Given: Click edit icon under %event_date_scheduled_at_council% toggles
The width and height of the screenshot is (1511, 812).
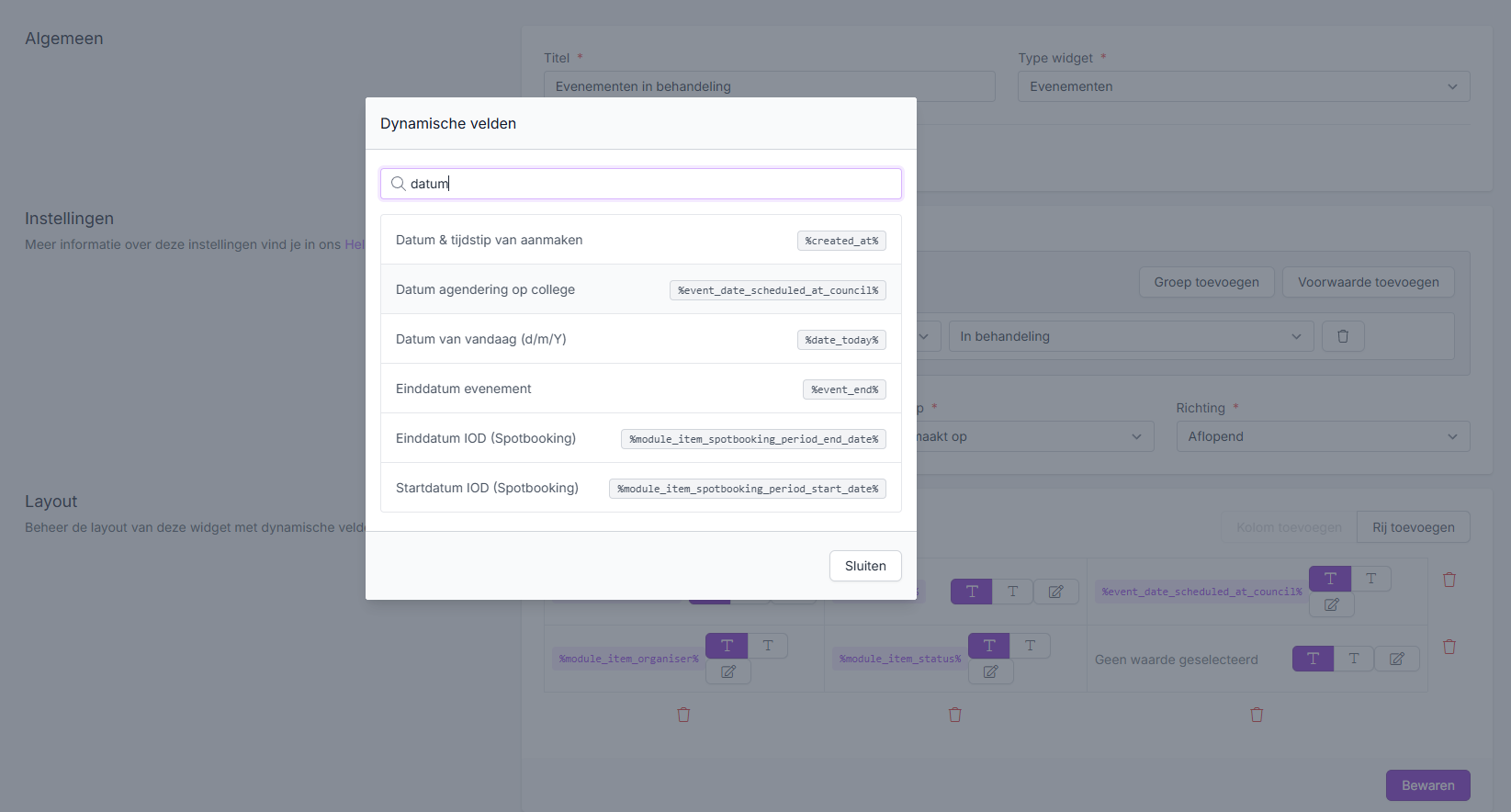Looking at the screenshot, I should coord(1331,604).
